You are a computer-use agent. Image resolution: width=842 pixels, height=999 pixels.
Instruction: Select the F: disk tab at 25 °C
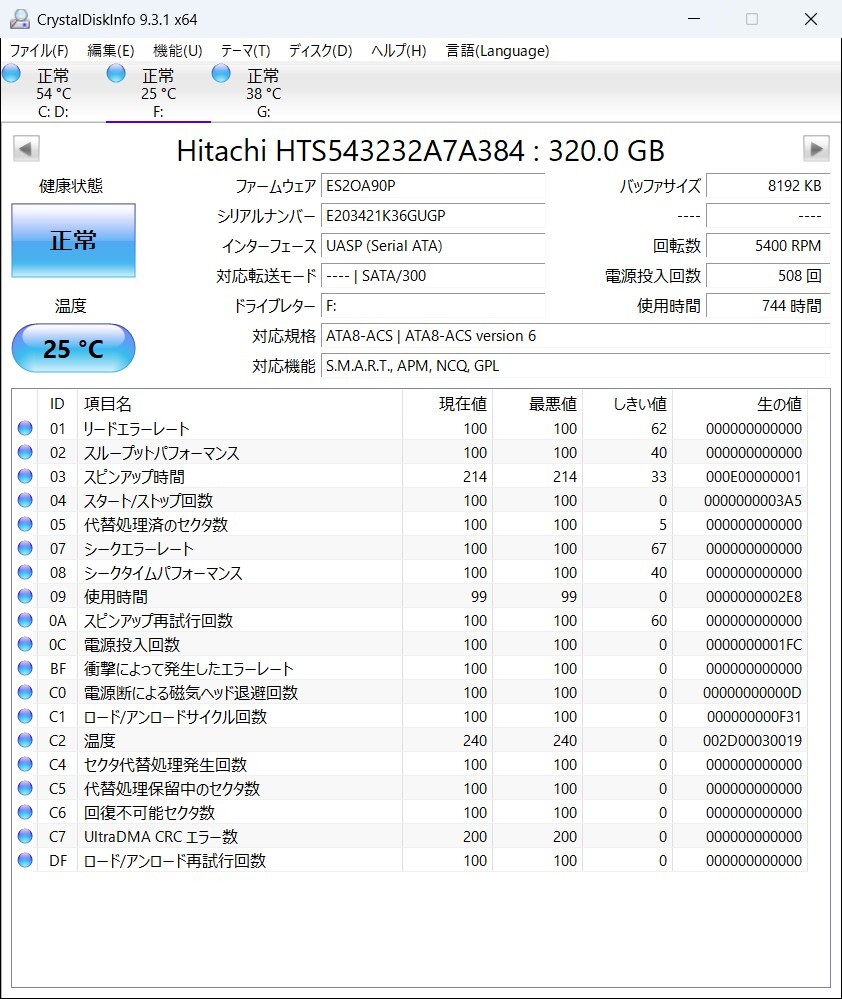coord(158,92)
